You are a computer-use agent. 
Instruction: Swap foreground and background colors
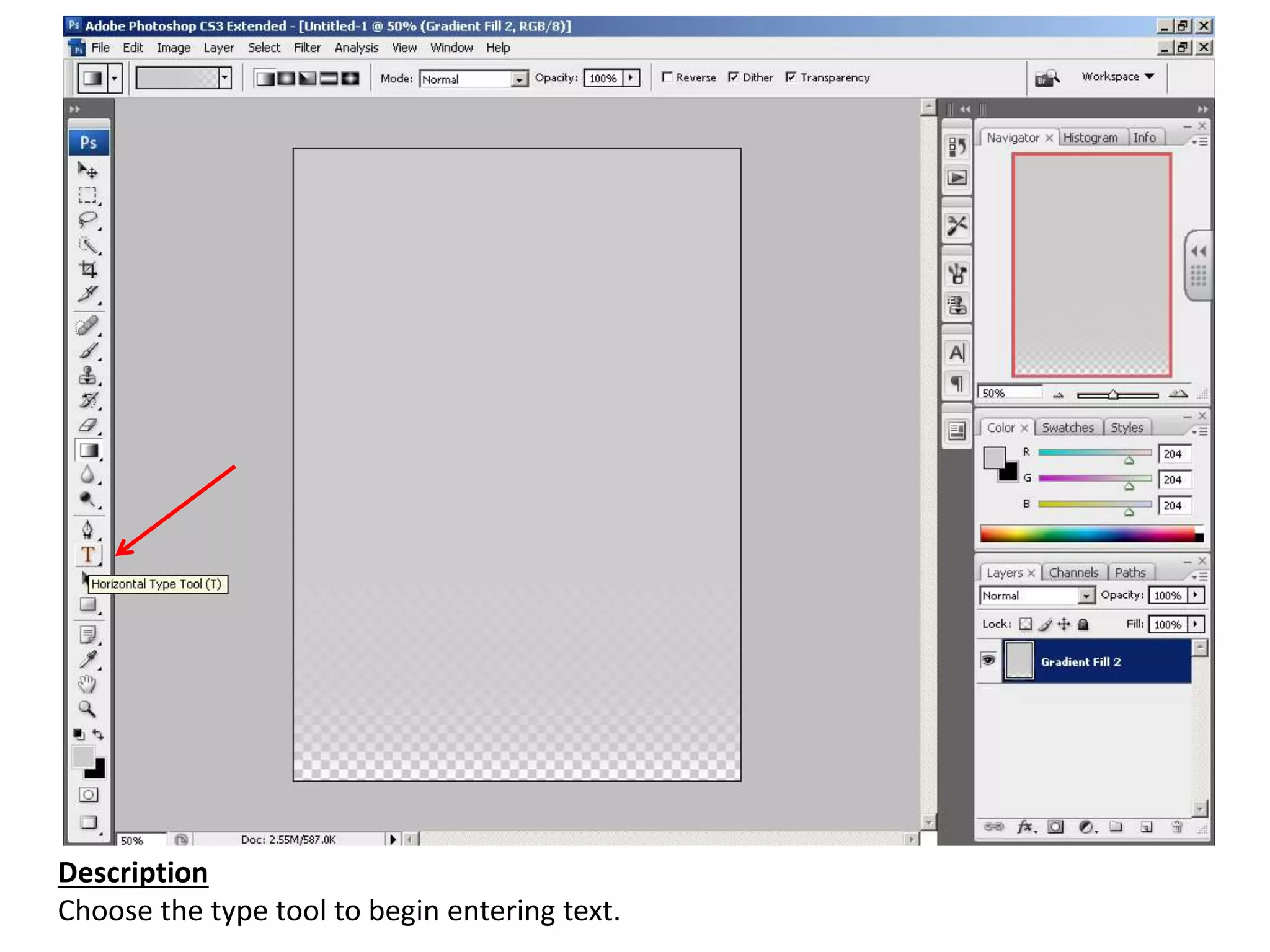tap(98, 734)
